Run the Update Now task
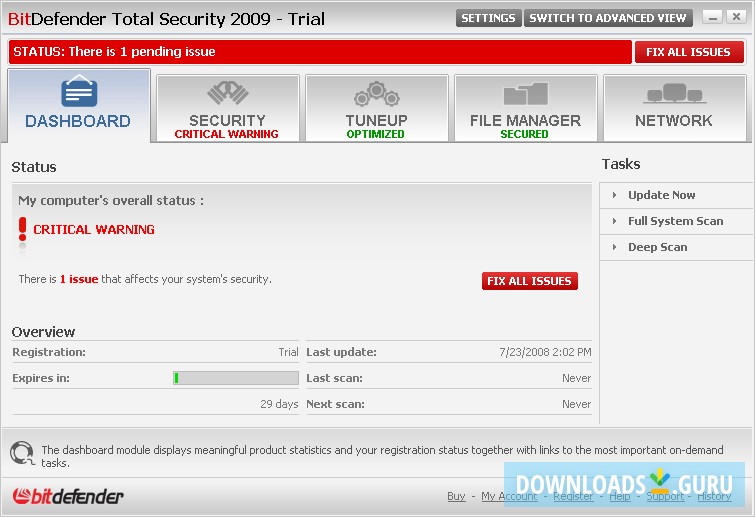 click(662, 195)
